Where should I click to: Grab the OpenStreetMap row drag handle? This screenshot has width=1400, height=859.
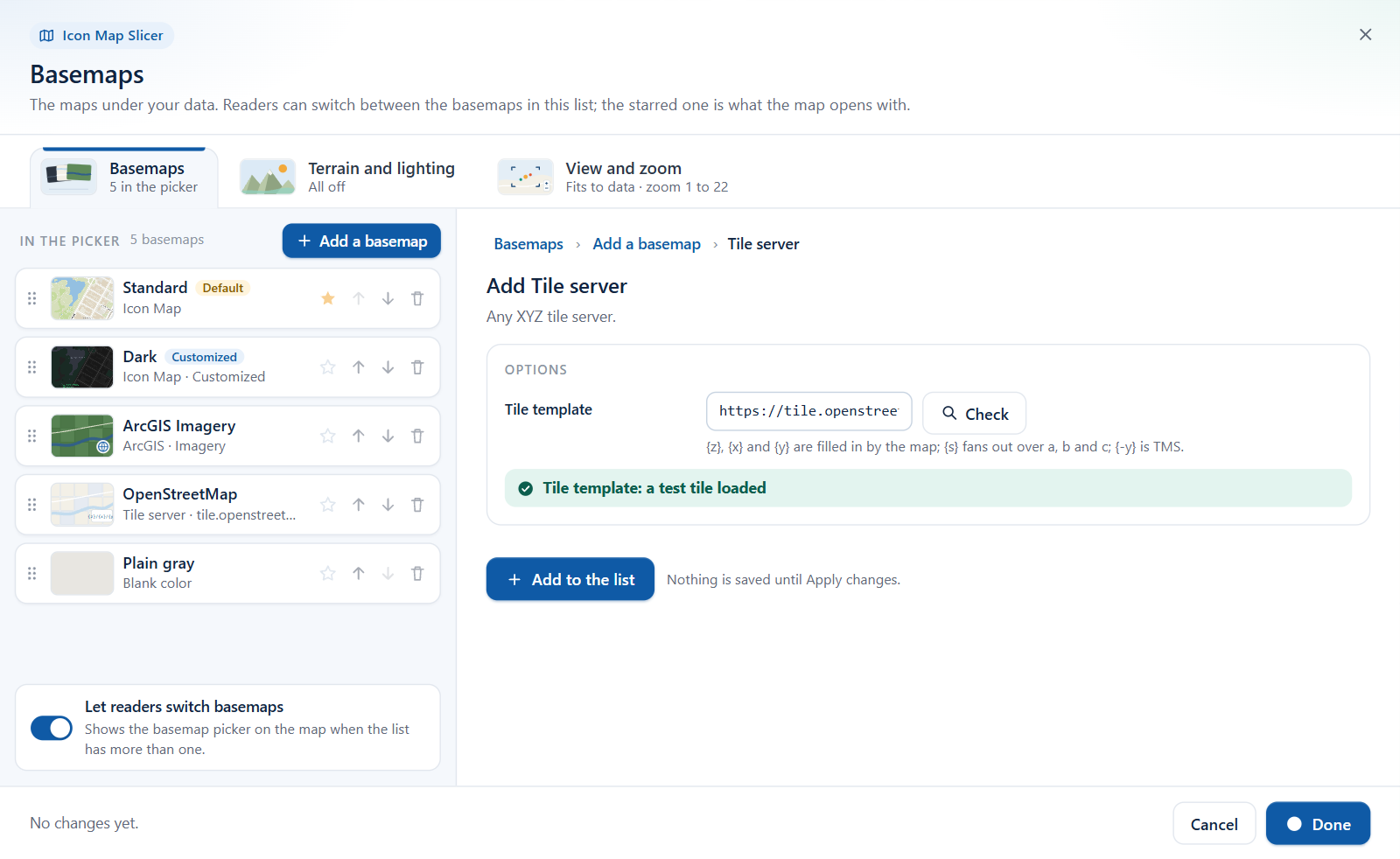[32, 505]
